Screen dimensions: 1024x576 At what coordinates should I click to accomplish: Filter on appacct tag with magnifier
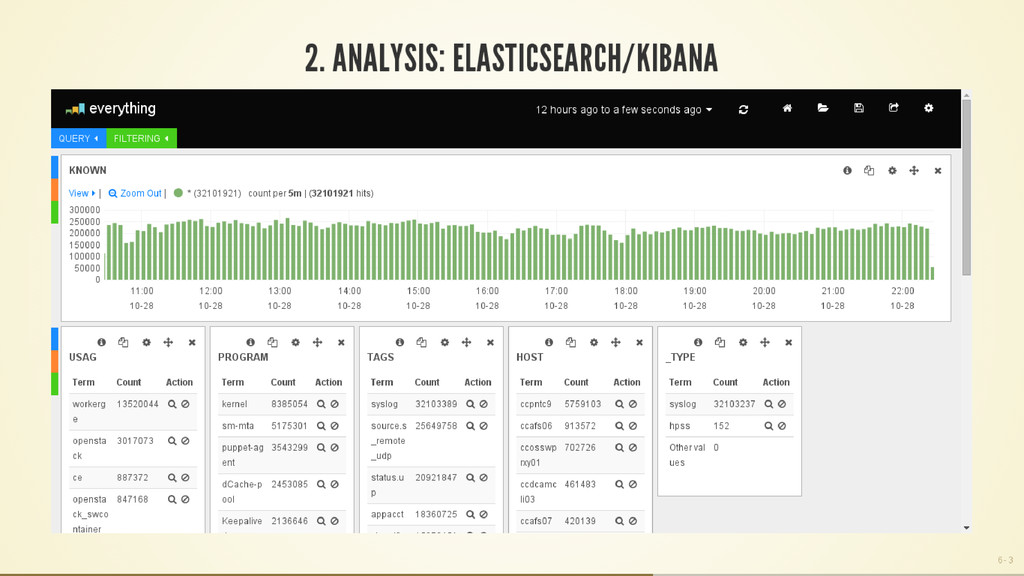coord(470,515)
